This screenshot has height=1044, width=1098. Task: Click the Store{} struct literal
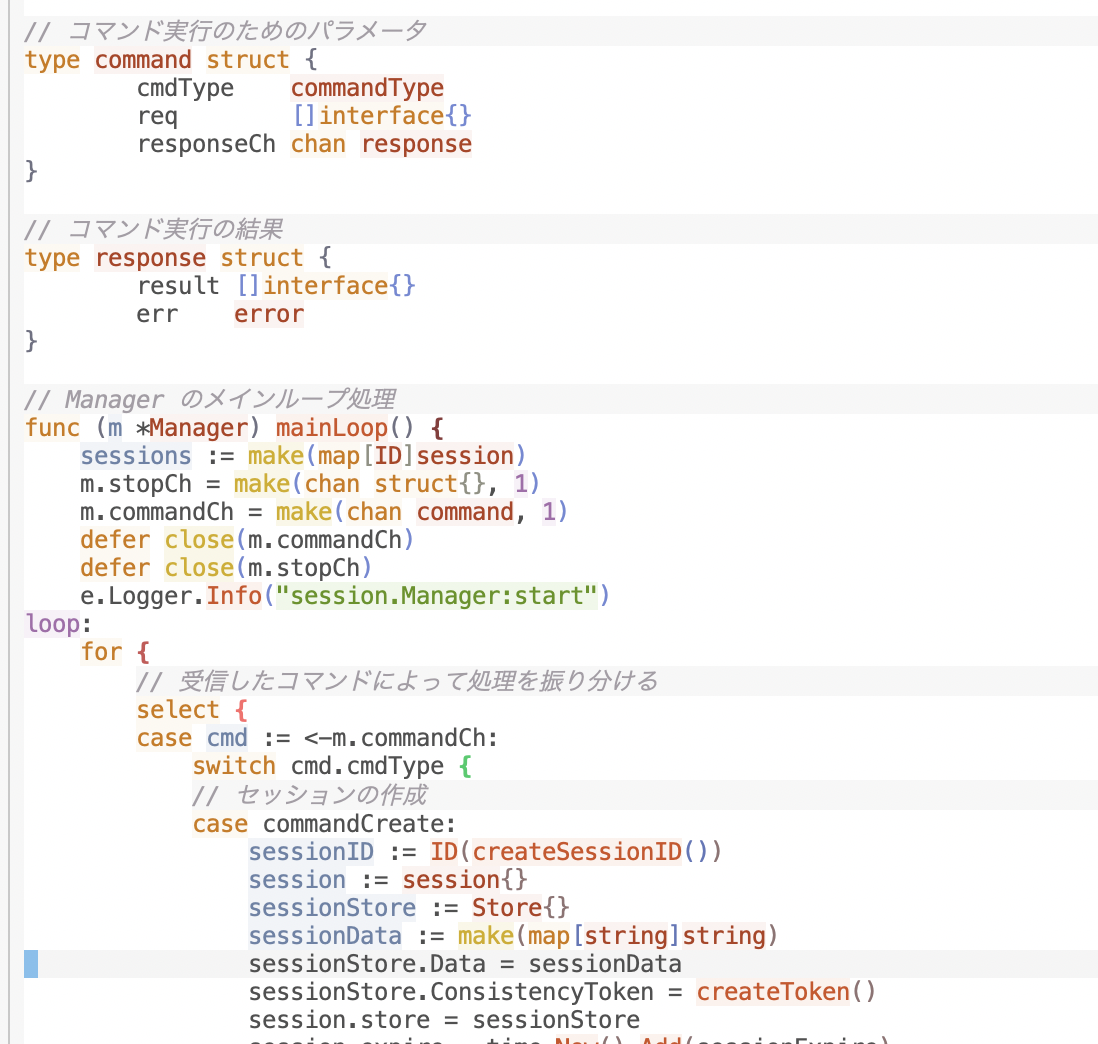pyautogui.click(x=520, y=908)
